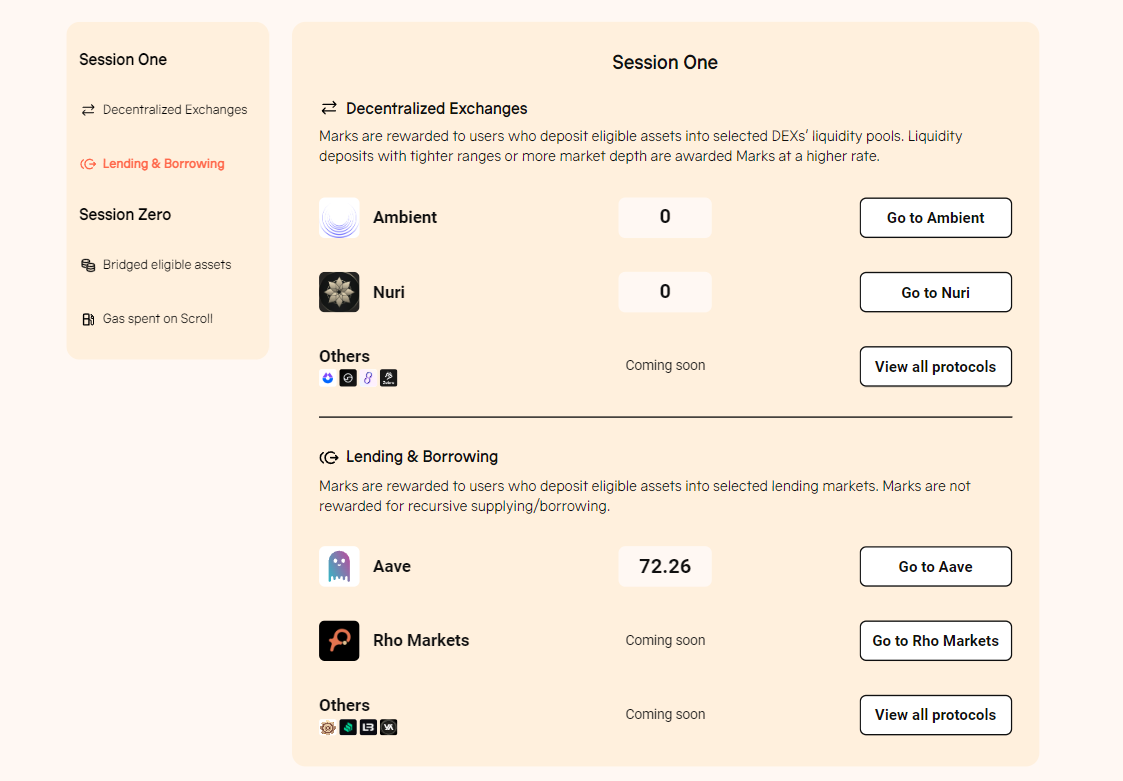Click the sidebar swap arrows icon for Decentralized Exchanges
This screenshot has width=1123, height=781.
click(x=88, y=110)
